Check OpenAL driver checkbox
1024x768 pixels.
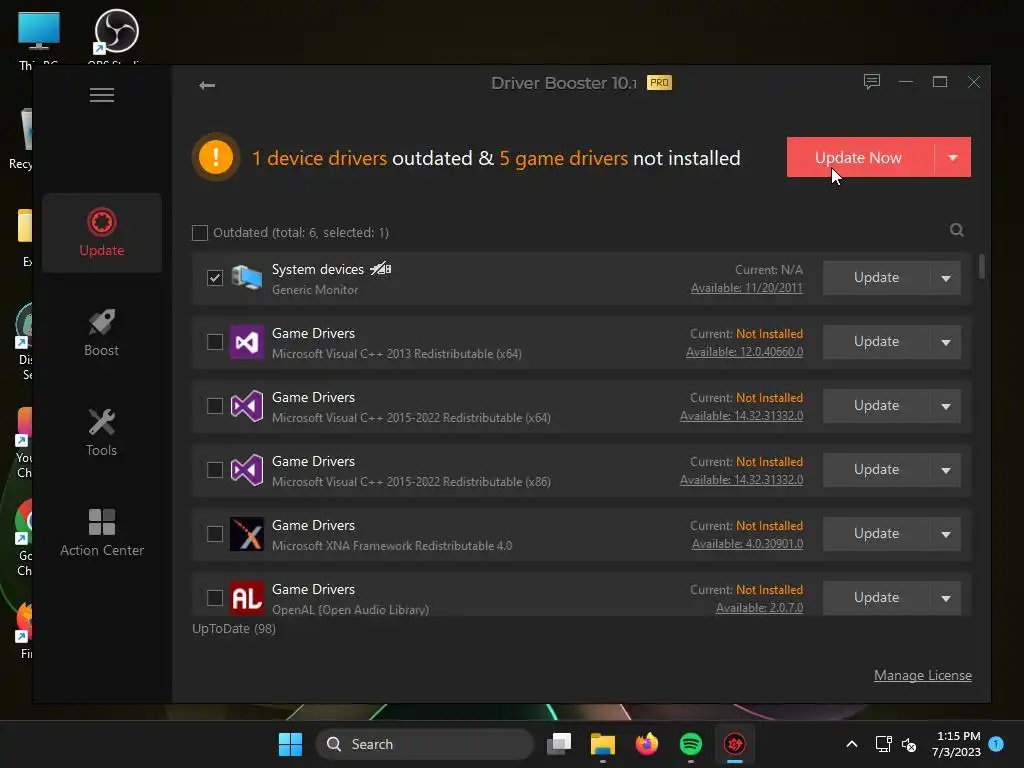tap(215, 598)
